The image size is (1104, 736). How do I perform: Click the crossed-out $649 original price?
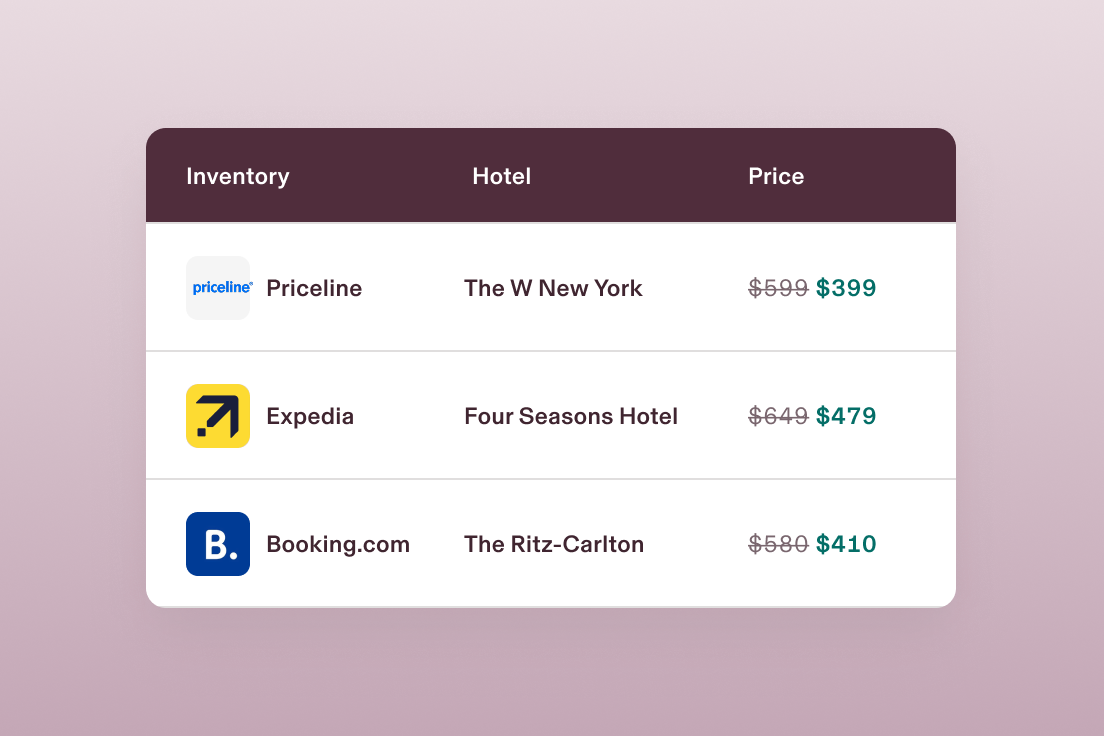[x=778, y=416]
